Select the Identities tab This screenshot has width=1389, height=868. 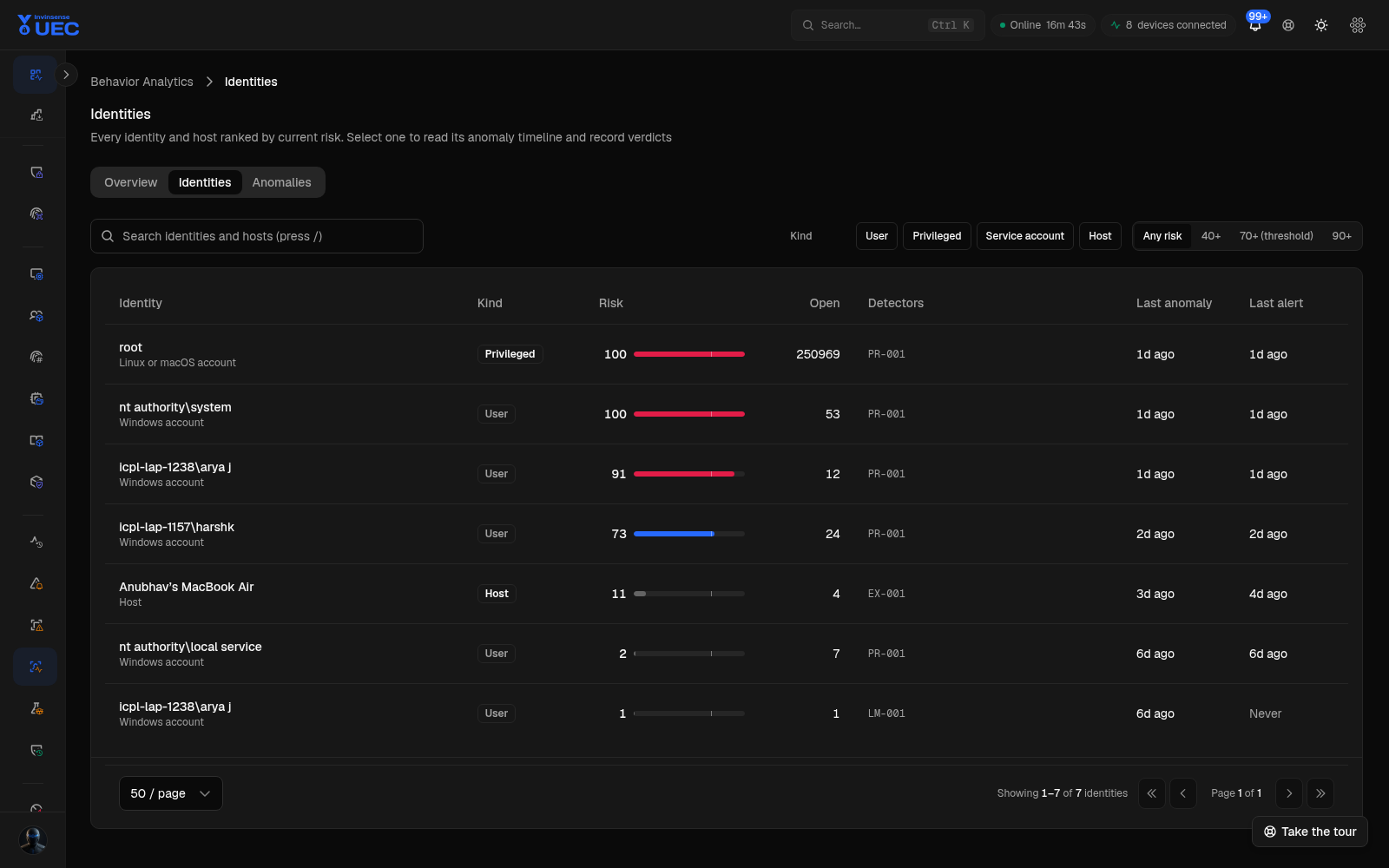click(205, 182)
